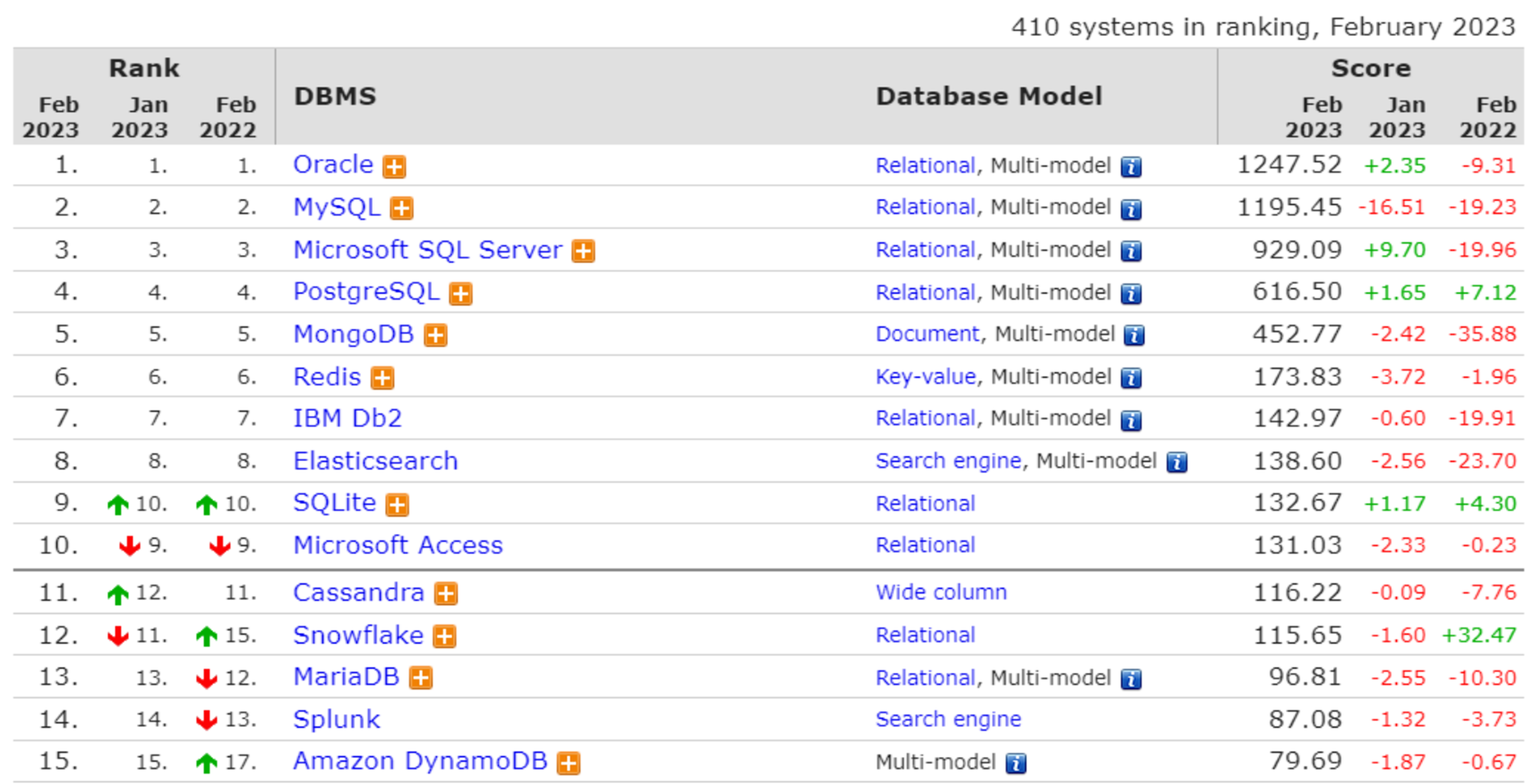
Task: Open the Splunk DBMS link
Action: pyautogui.click(x=336, y=720)
